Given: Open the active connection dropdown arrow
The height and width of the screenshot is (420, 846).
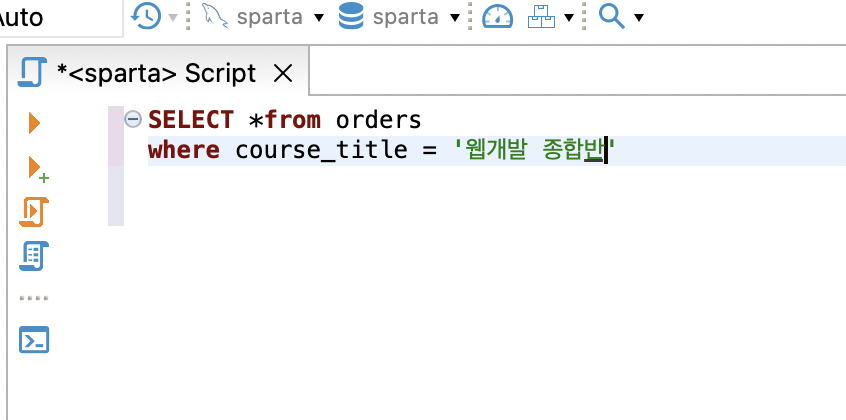Looking at the screenshot, I should pyautogui.click(x=319, y=18).
